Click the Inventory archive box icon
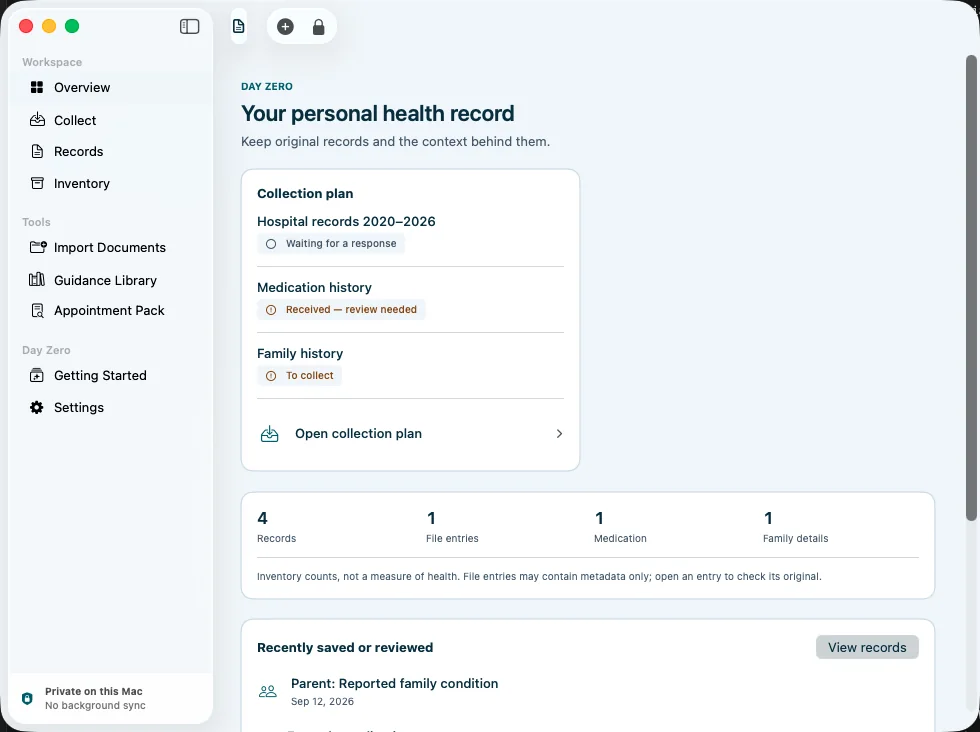The image size is (980, 732). [38, 183]
